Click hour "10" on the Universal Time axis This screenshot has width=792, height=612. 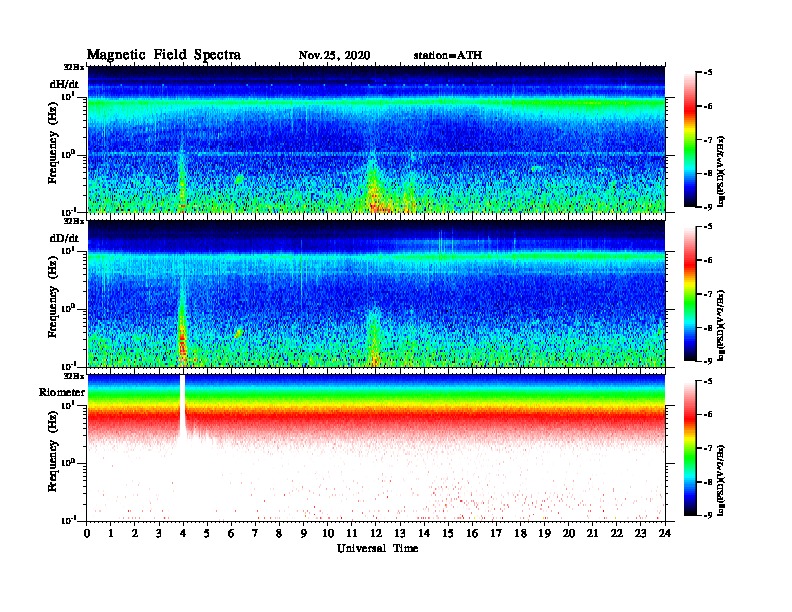(x=328, y=534)
